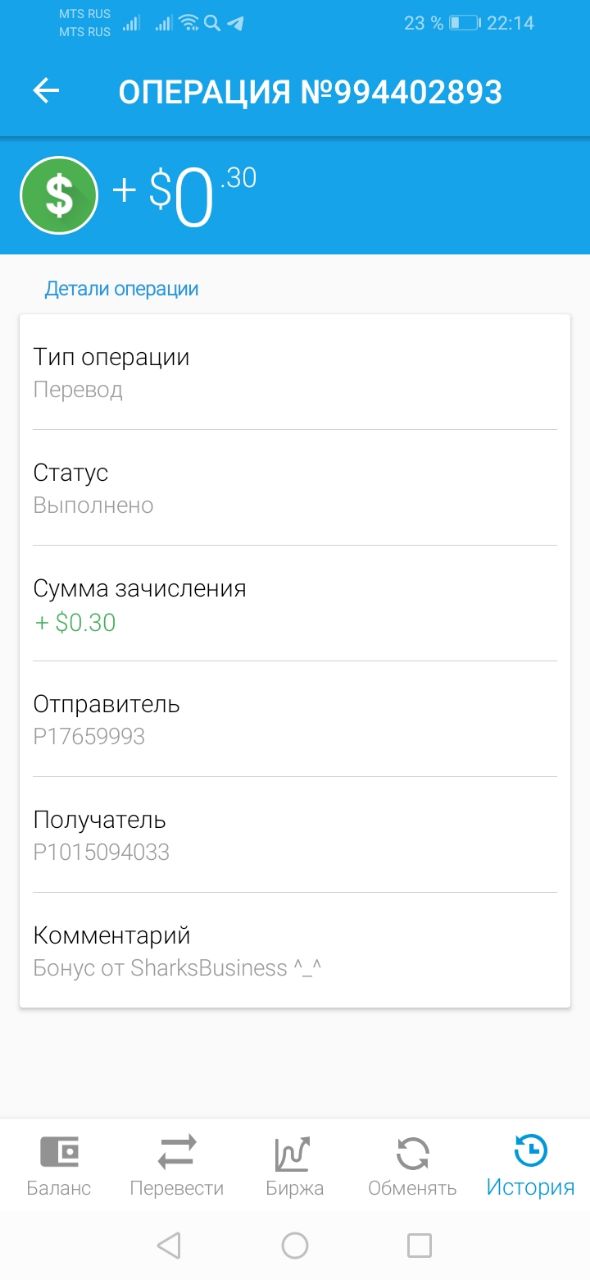Viewport: 590px width, 1280px height.
Task: Tap the green + $0.30 amount
Action: (75, 622)
